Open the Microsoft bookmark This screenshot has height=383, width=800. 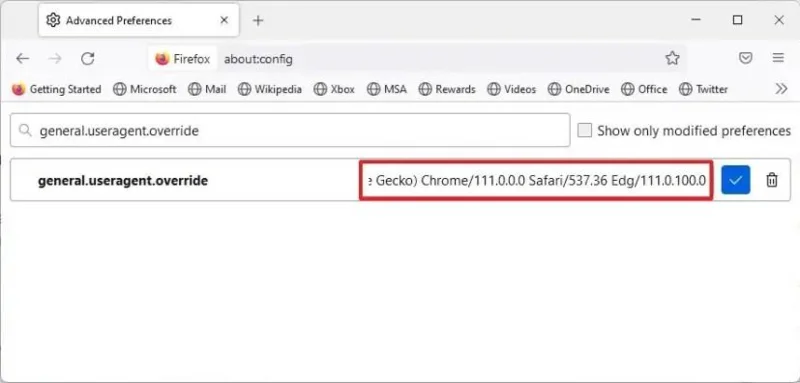point(145,89)
